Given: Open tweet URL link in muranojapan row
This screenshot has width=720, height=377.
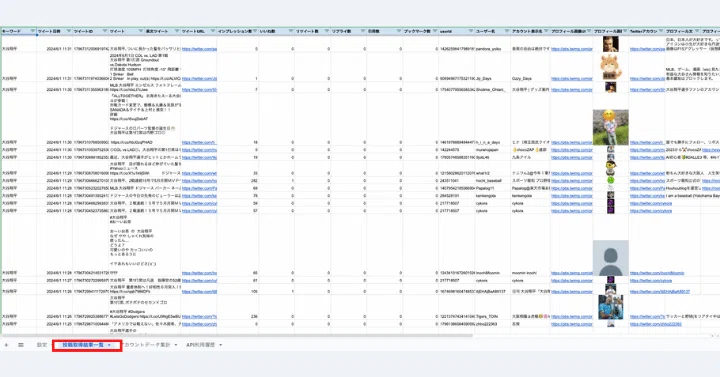Looking at the screenshot, I should tap(199, 150).
